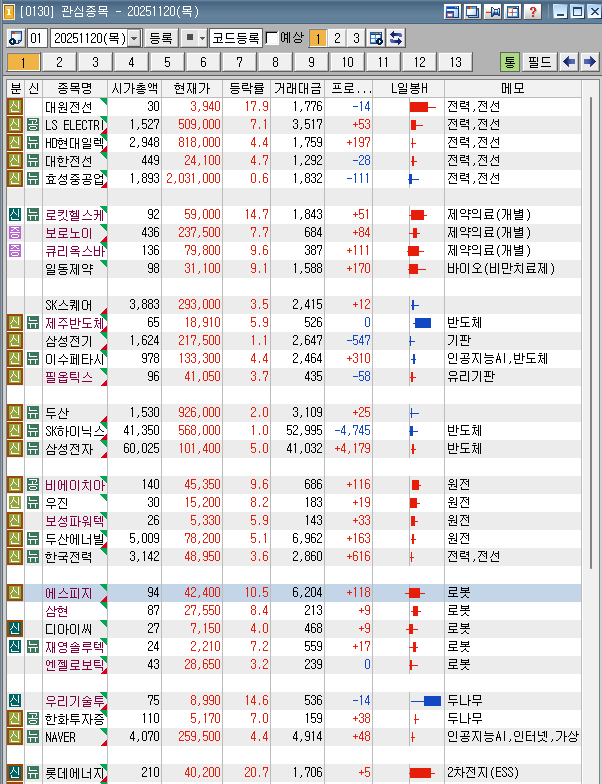Click the 뉴 badge on 로킷헬스케 row
This screenshot has height=784, width=602.
point(32,214)
